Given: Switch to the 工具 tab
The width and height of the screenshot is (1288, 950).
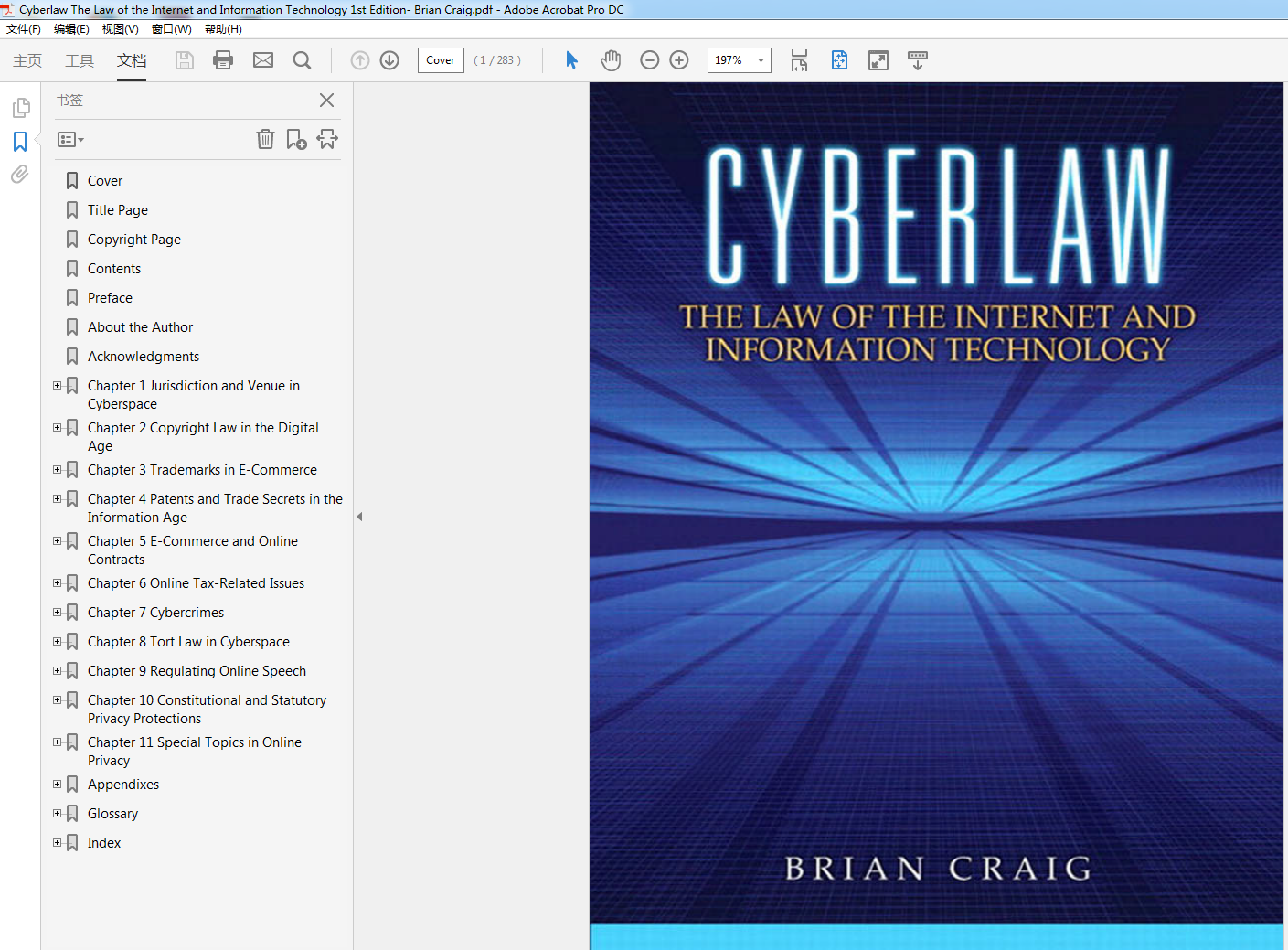Looking at the screenshot, I should click(x=80, y=60).
